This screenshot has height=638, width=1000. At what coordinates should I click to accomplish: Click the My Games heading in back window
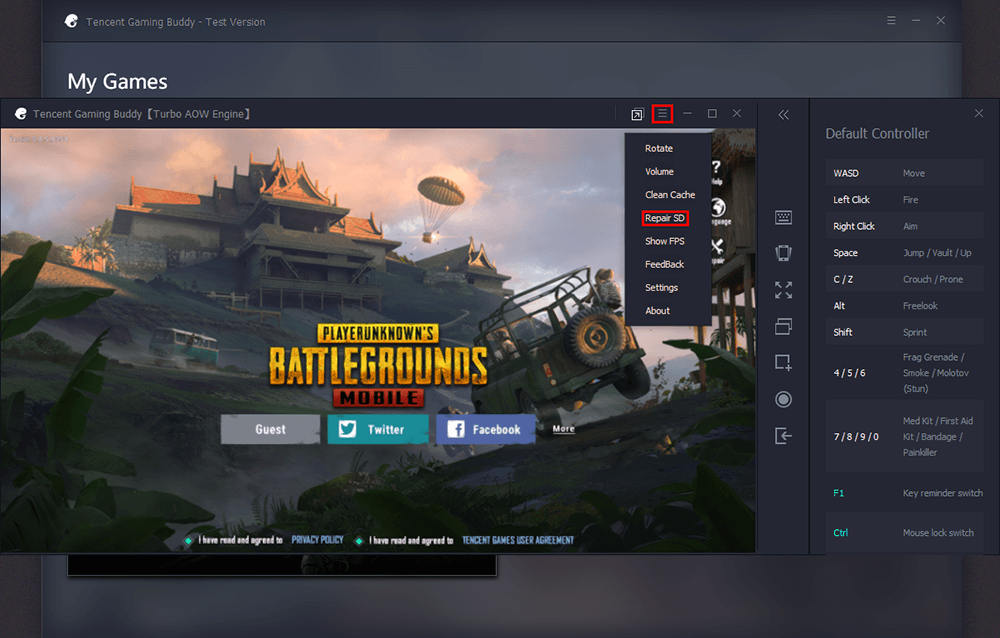click(117, 82)
